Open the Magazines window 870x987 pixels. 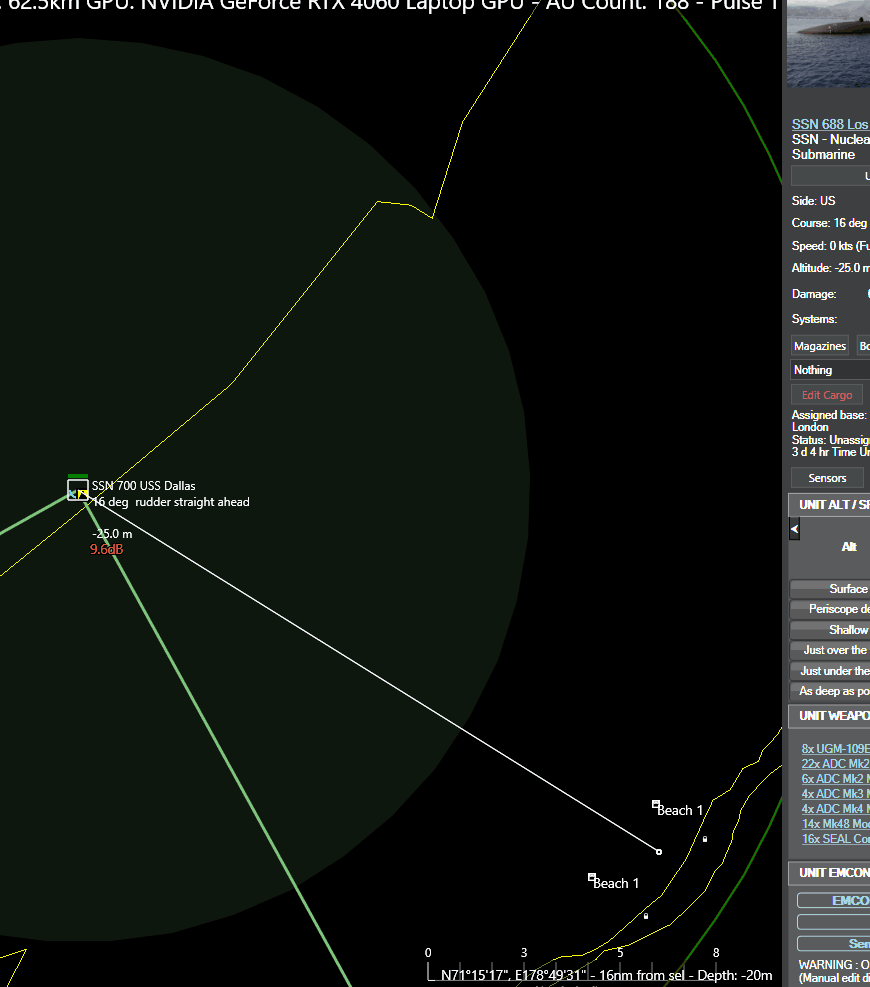820,346
